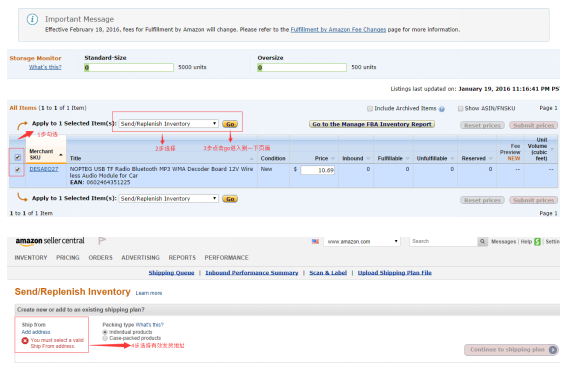The image size is (587, 370).
Task: Click the Amazon Seller Central logo
Action: 50,241
